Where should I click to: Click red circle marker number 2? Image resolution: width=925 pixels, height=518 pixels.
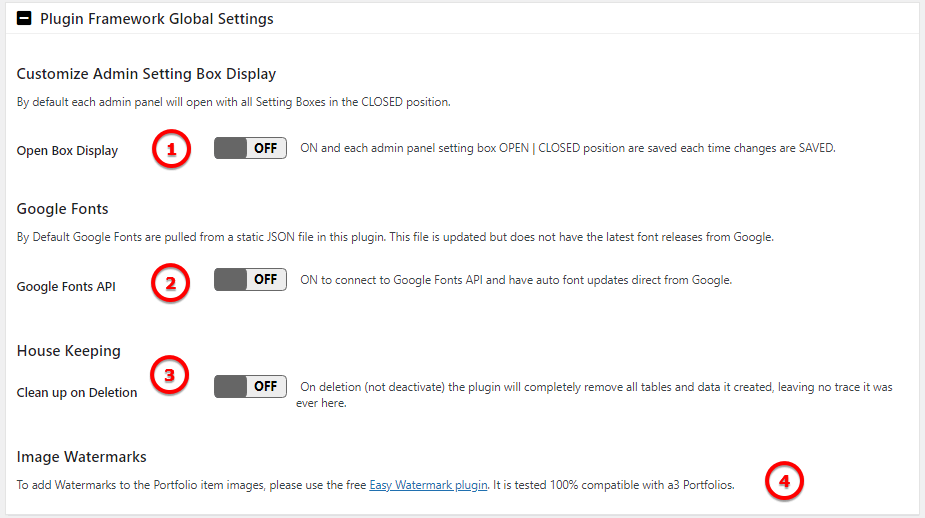click(170, 283)
